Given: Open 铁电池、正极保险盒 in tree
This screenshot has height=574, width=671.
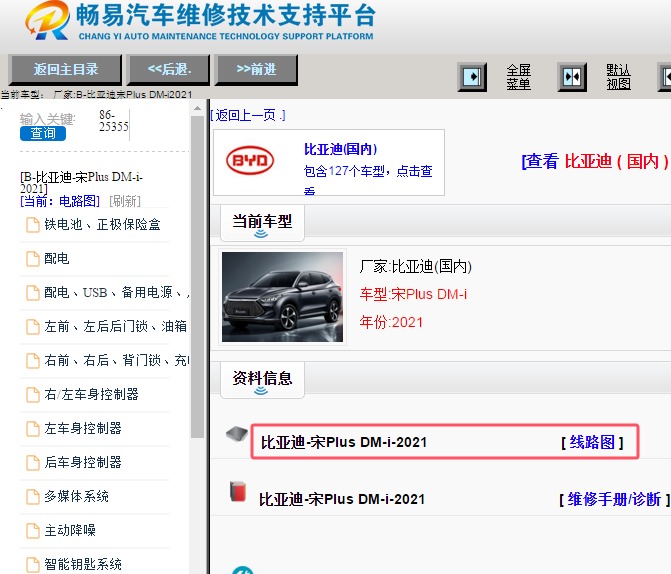Looking at the screenshot, I should pos(102,224).
